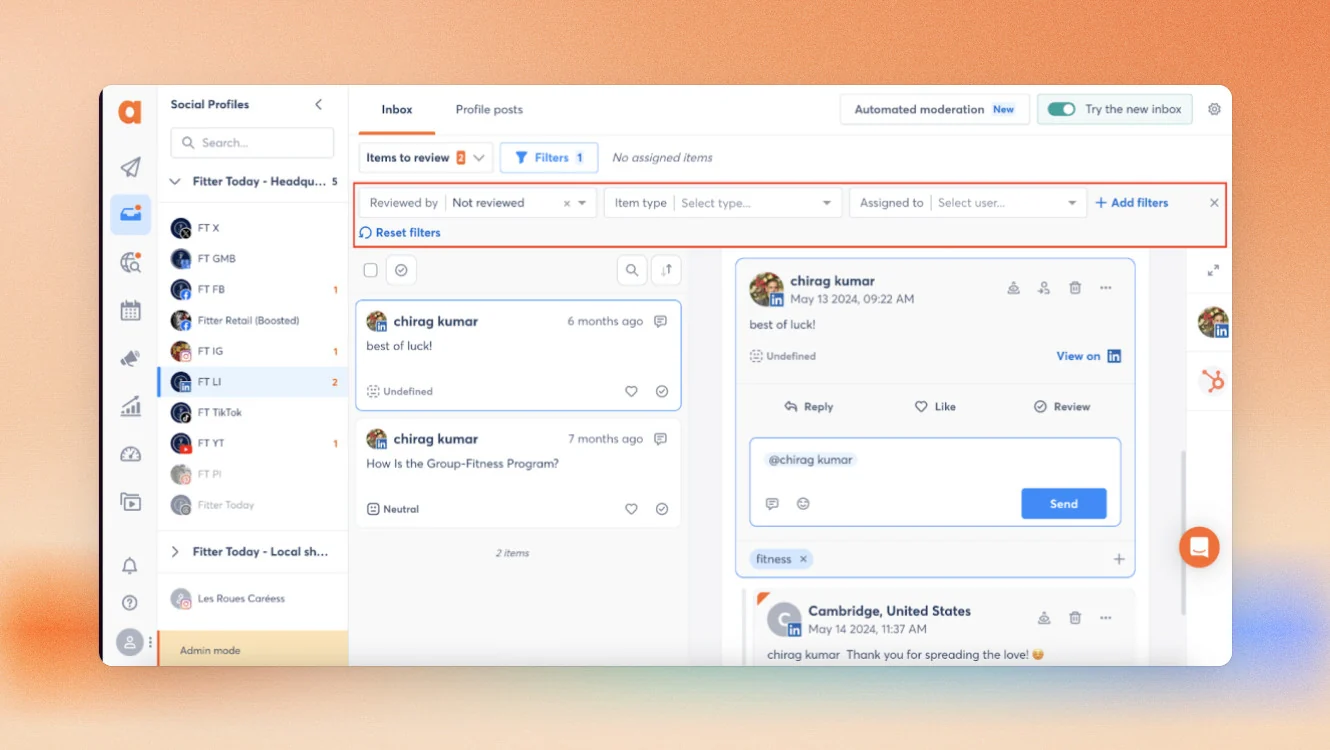The image size is (1330, 750).
Task: Delete chirag kumar's comment with trash icon
Action: 1075,288
